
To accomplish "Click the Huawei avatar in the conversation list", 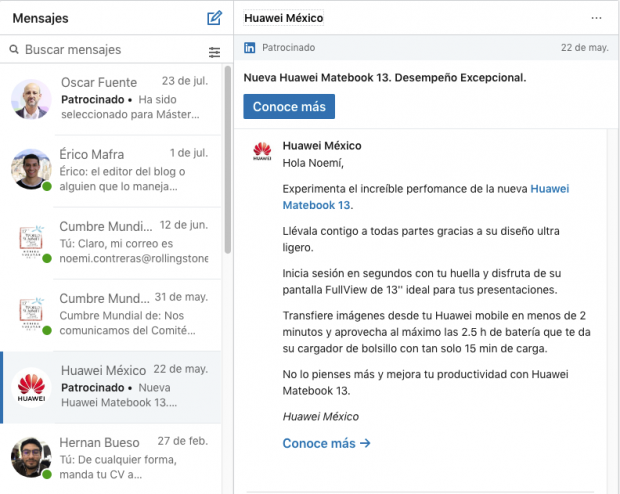I will pyautogui.click(x=31, y=388).
